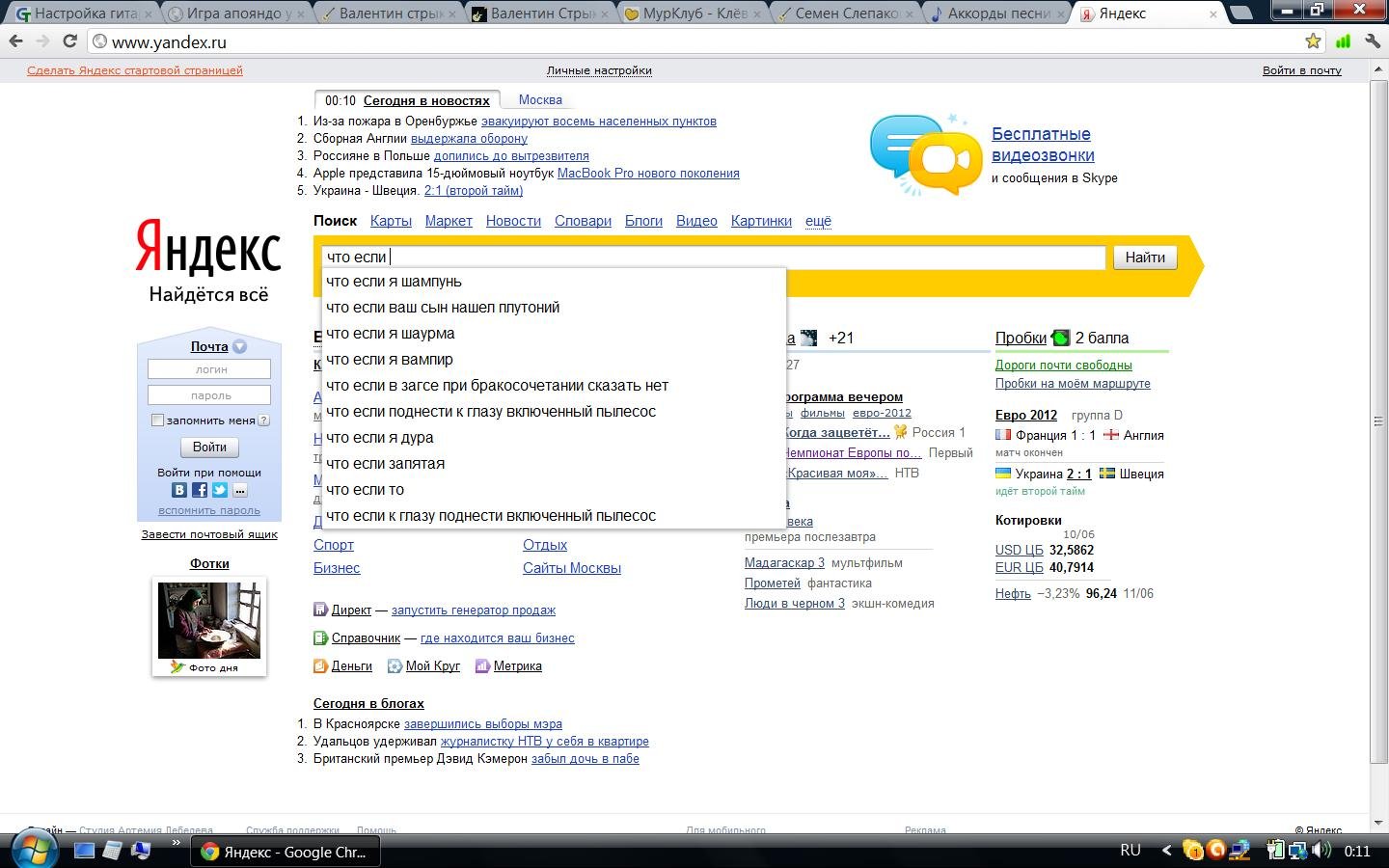Select suggestion 'что если я вампир'
This screenshot has width=1389, height=868.
pyautogui.click(x=555, y=360)
